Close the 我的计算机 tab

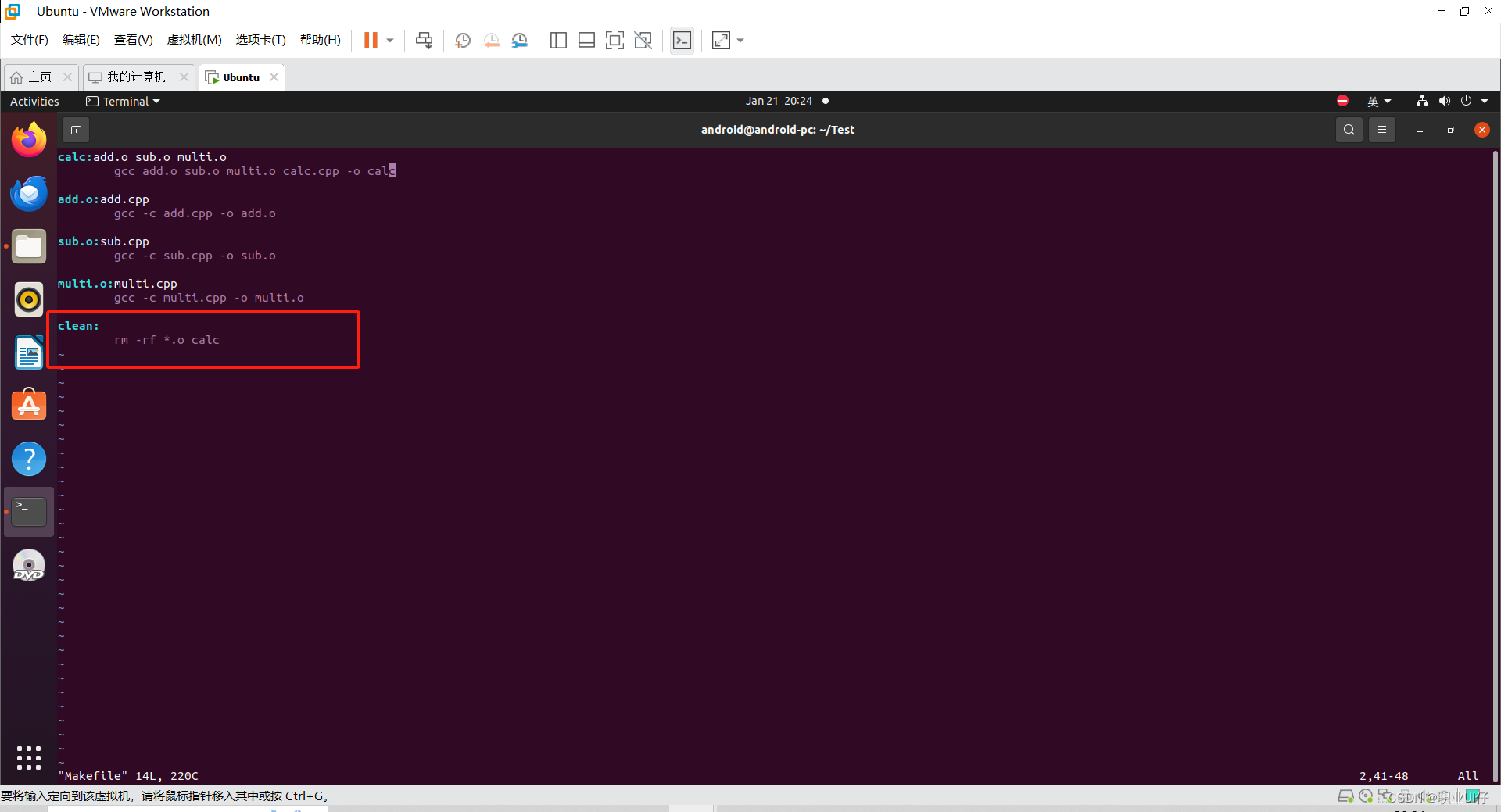tap(184, 77)
